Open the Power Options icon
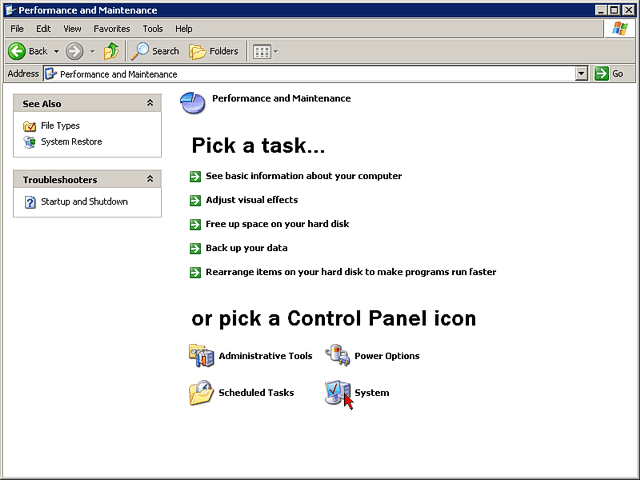This screenshot has height=480, width=640. (338, 355)
